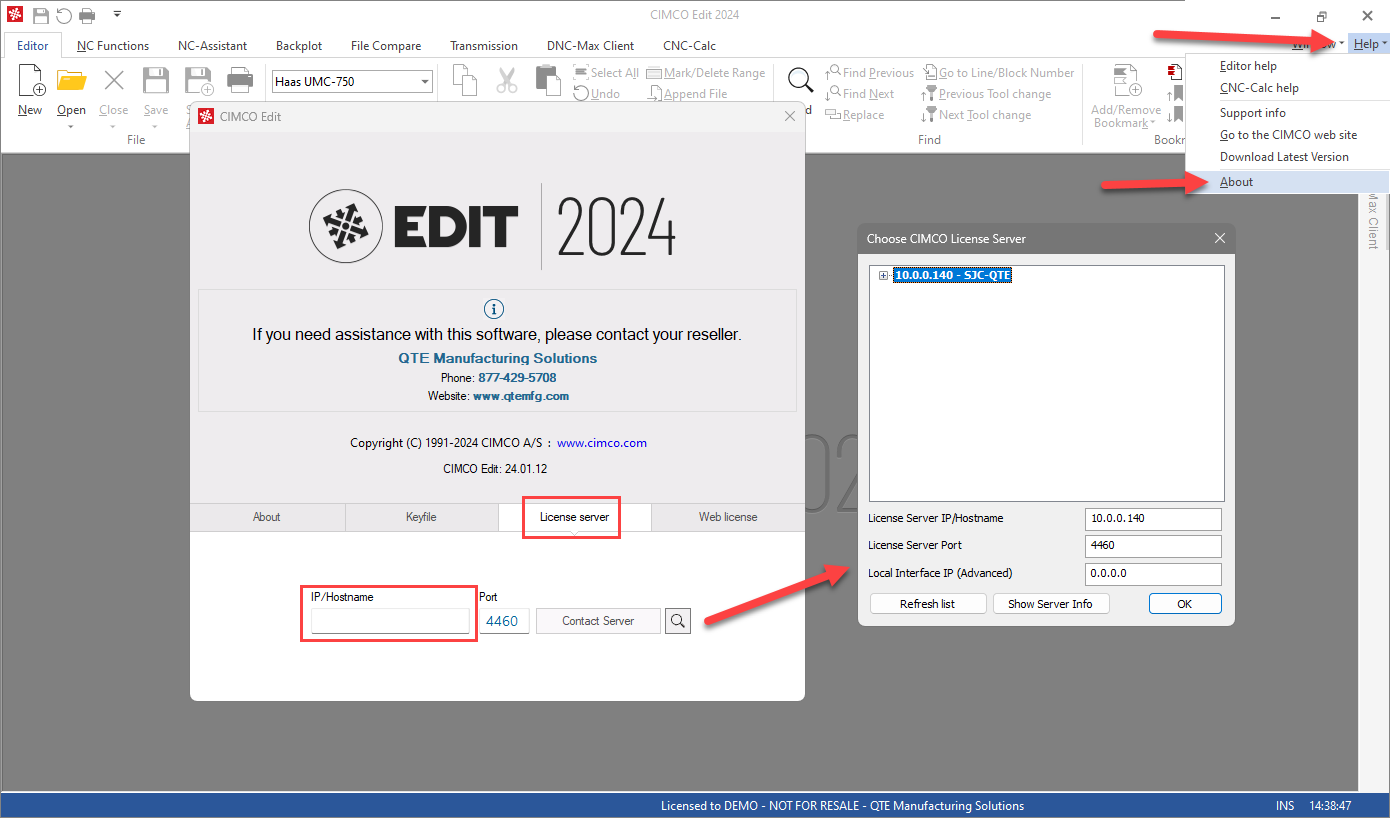
Task: Expand the dropdown arrow under Open
Action: click(71, 127)
